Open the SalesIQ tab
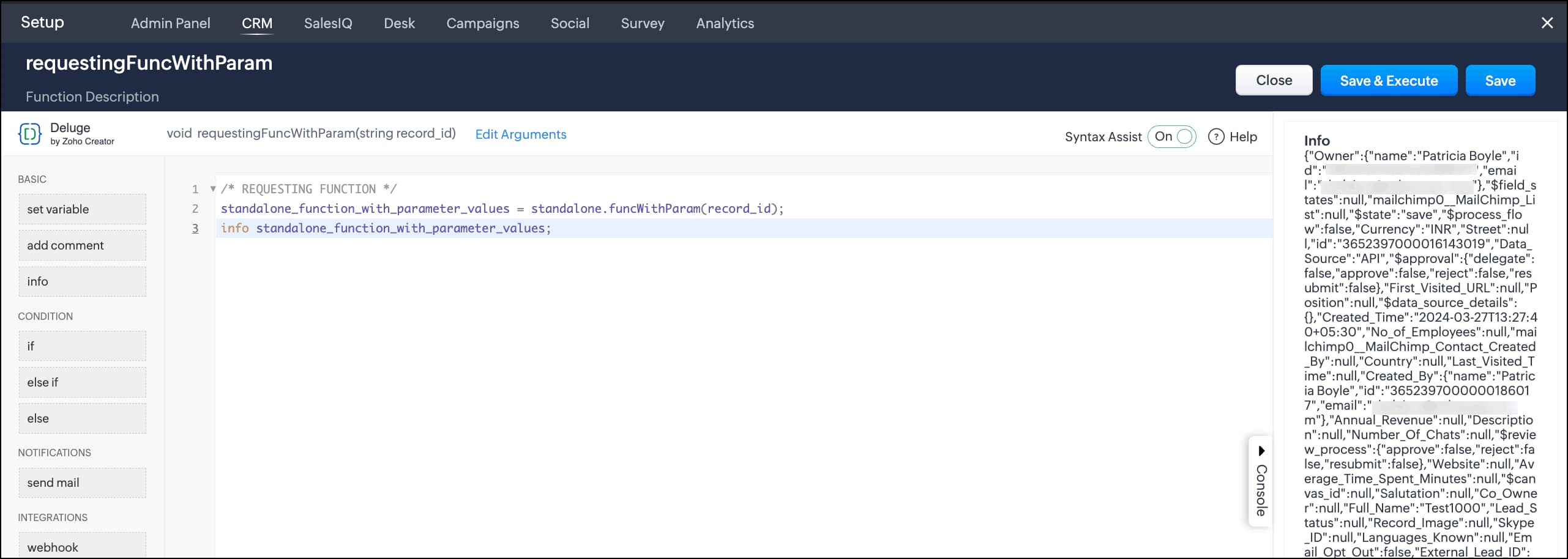This screenshot has height=559, width=1568. click(x=328, y=23)
